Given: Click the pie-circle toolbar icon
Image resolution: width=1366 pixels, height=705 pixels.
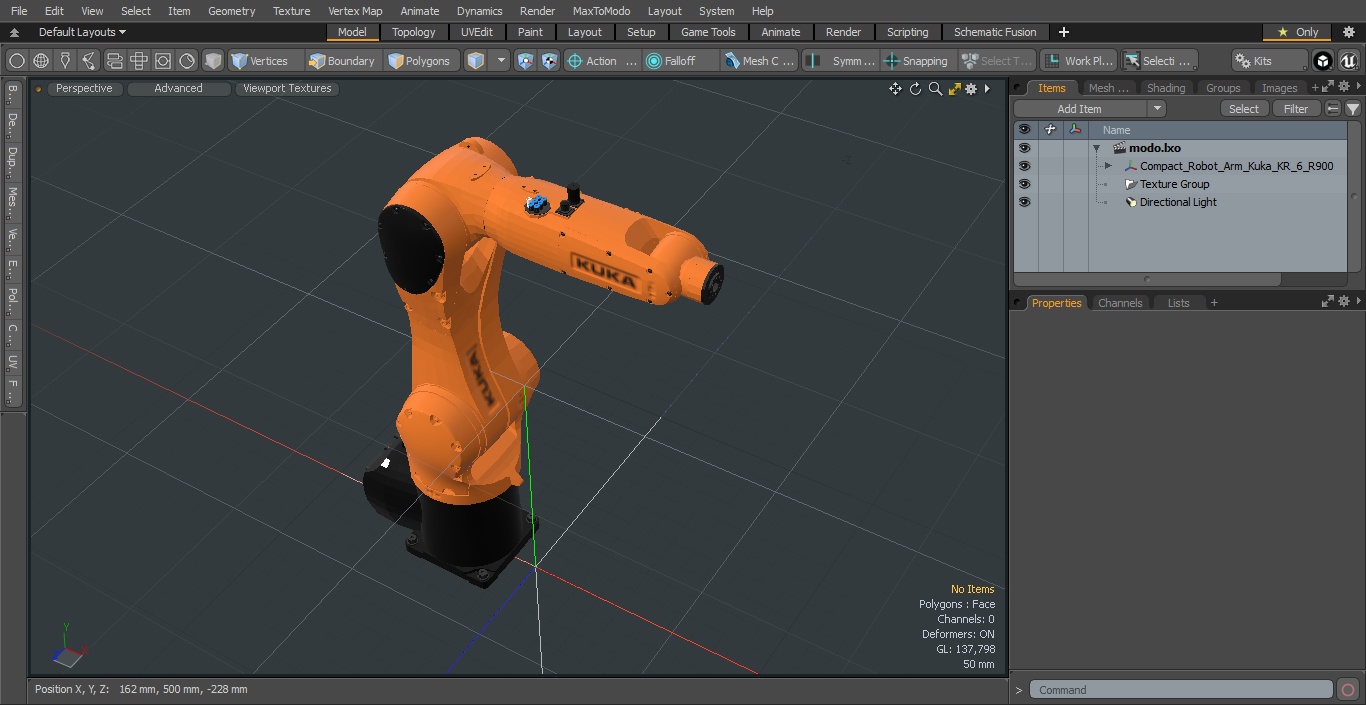Looking at the screenshot, I should click(187, 61).
